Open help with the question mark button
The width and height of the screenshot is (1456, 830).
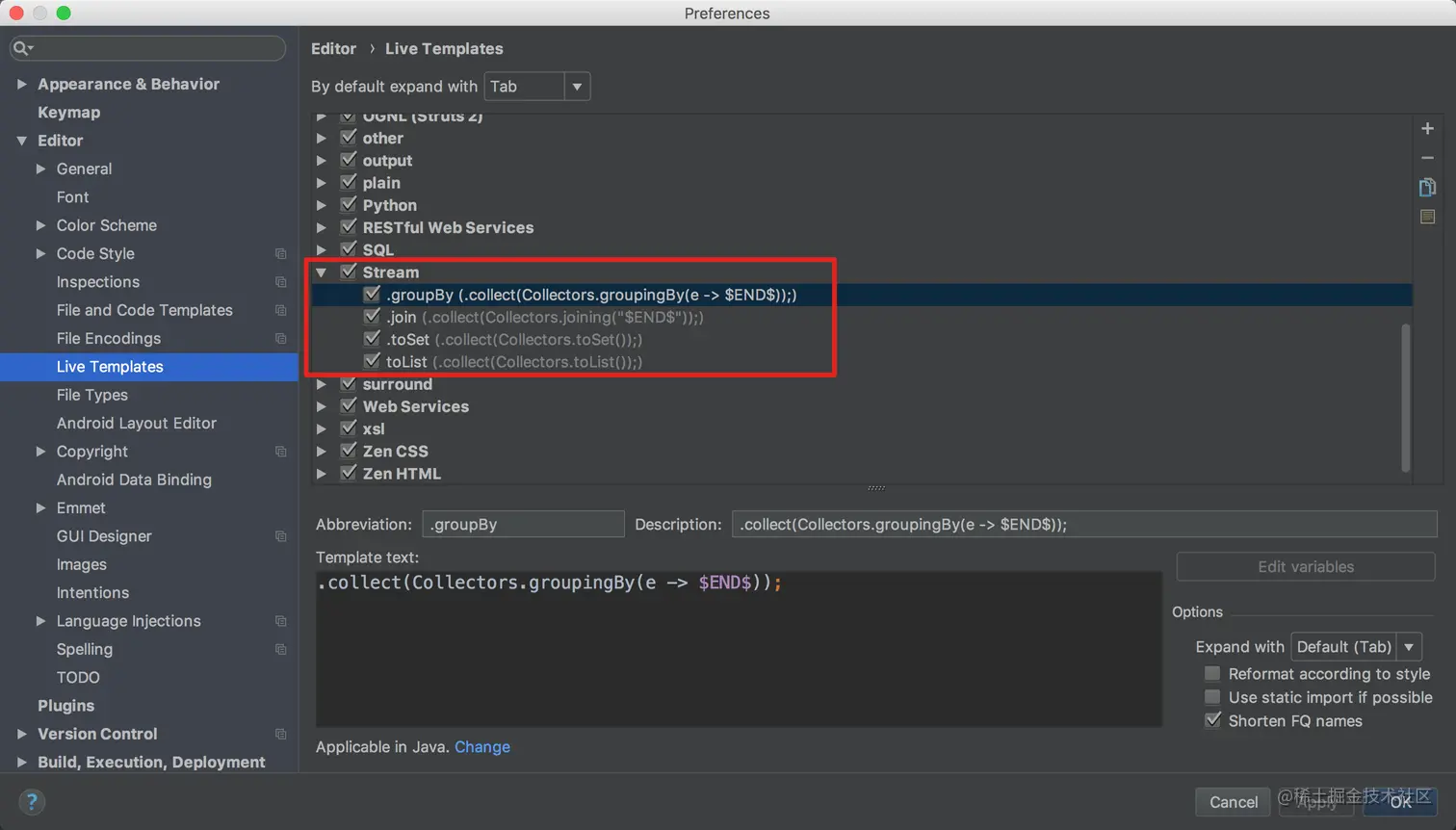click(32, 801)
